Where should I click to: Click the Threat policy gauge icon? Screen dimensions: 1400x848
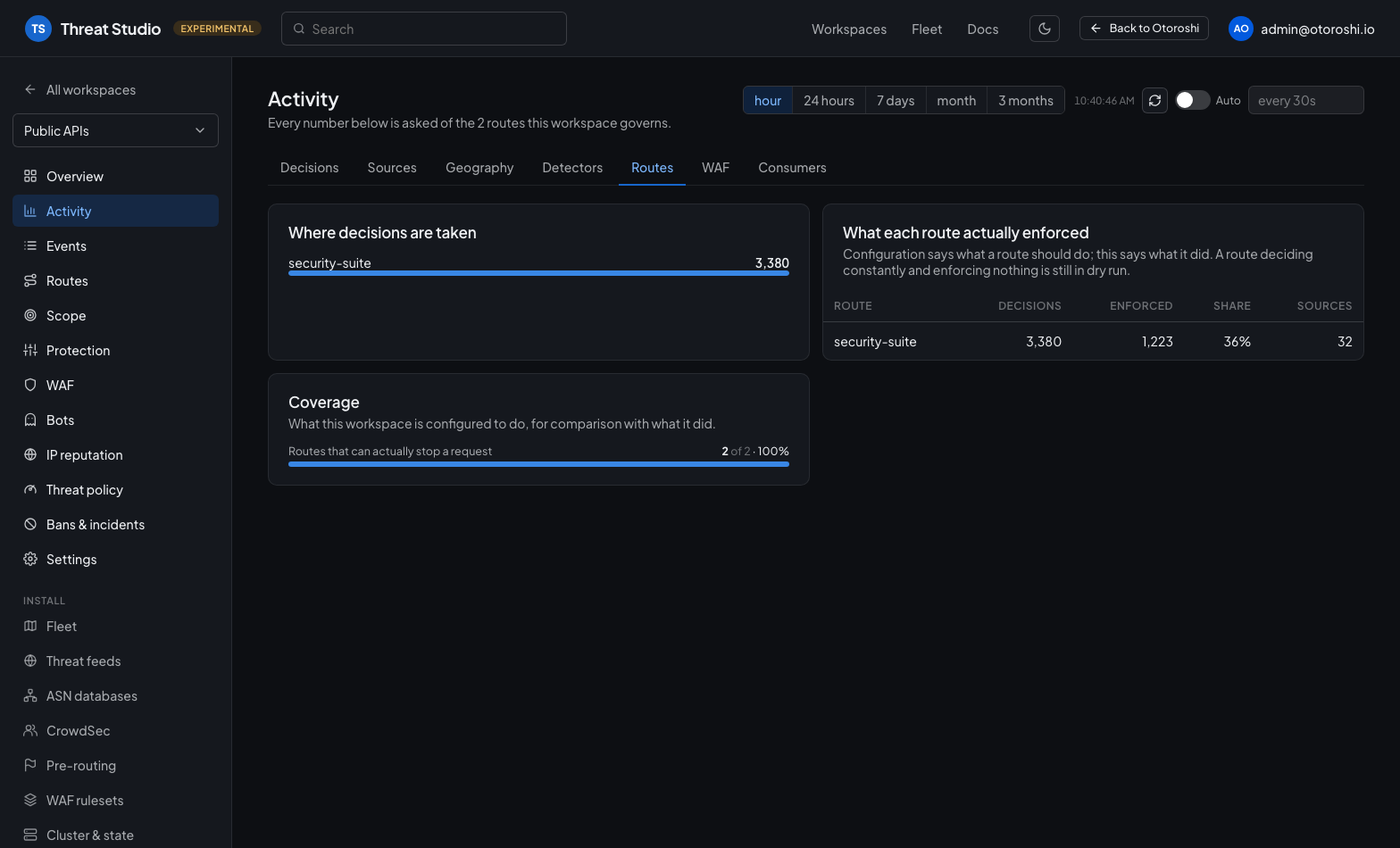pyautogui.click(x=30, y=489)
